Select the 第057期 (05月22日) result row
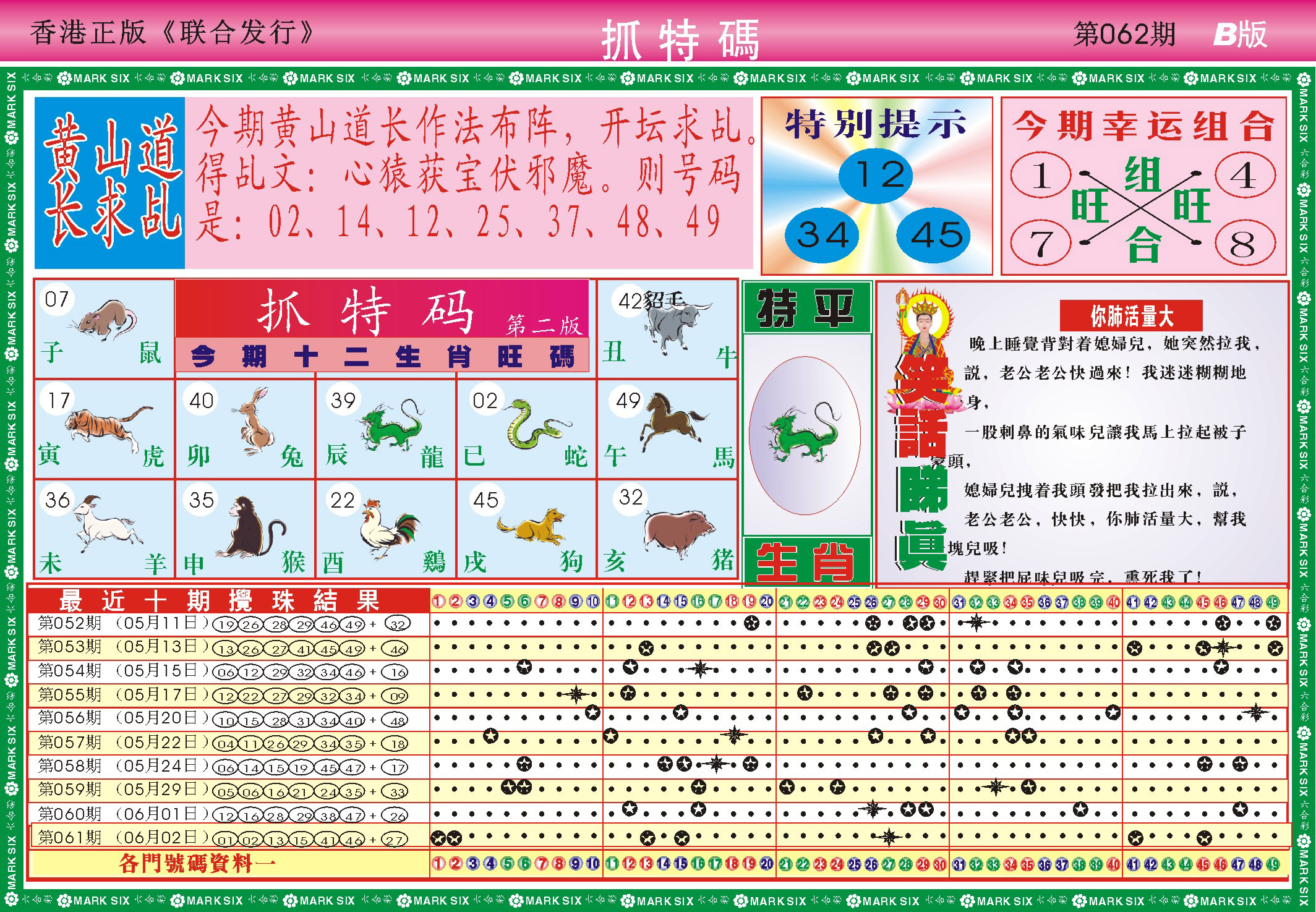1316x912 pixels. (659, 743)
